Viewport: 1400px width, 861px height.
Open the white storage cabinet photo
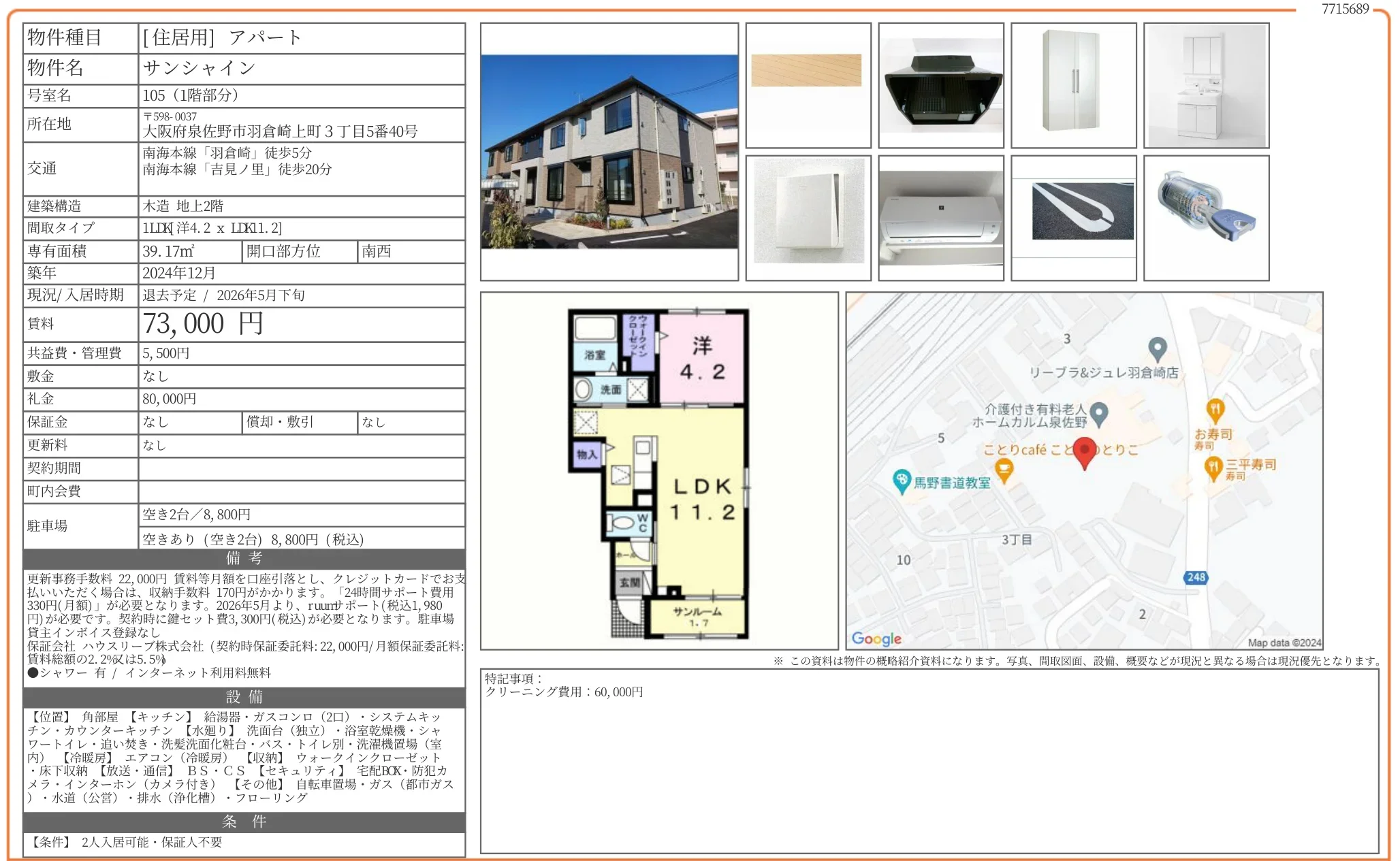[1073, 85]
